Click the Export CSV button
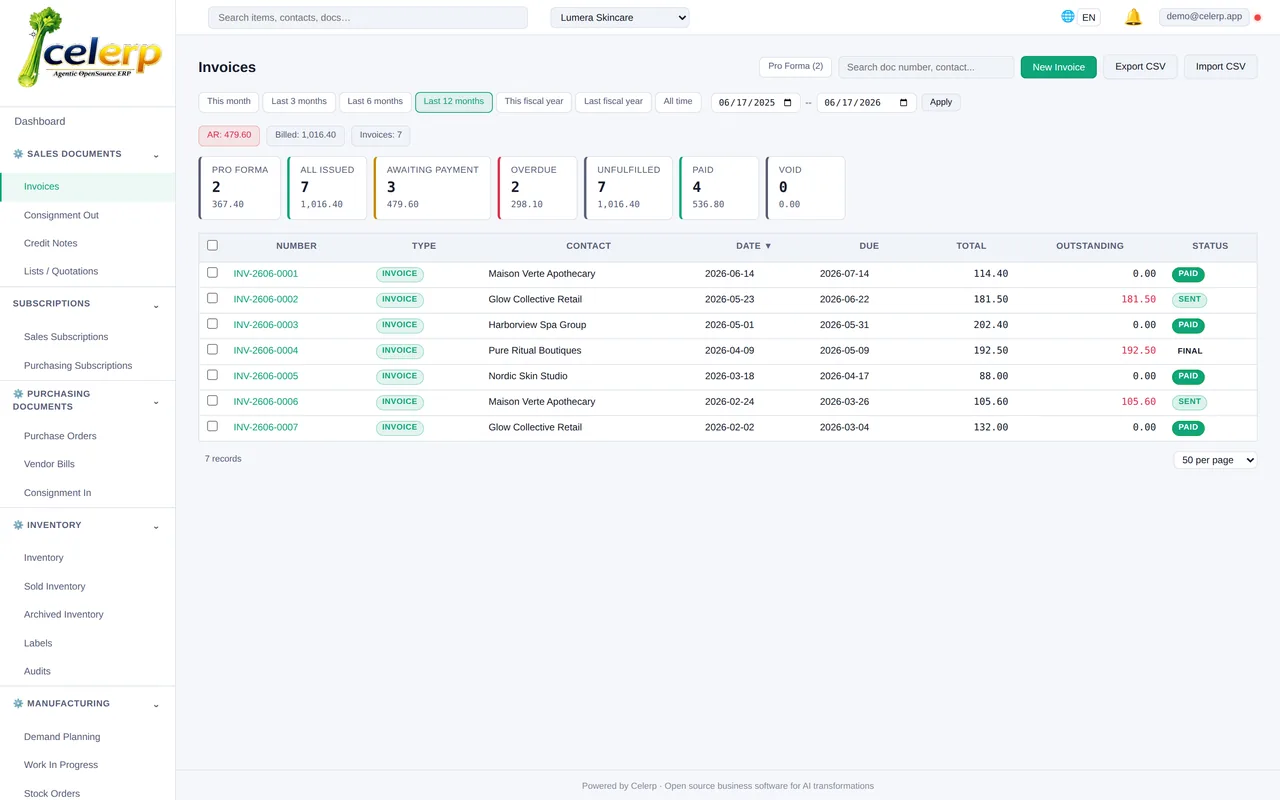This screenshot has height=800, width=1280. 1140,67
